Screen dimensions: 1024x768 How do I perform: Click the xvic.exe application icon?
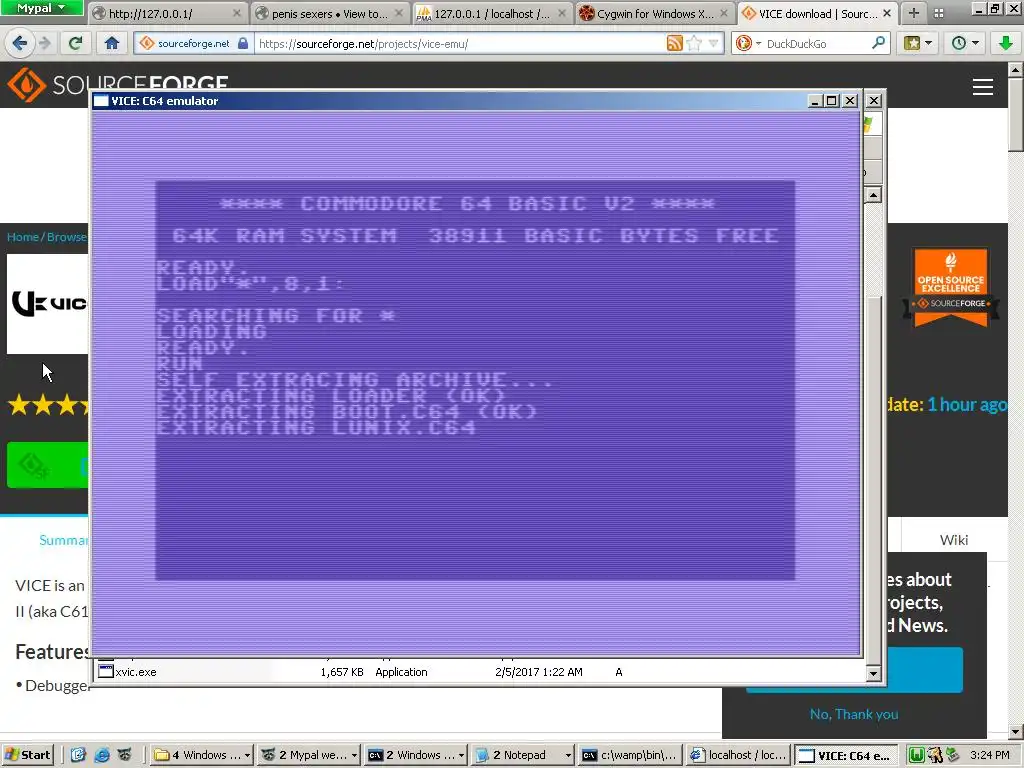click(106, 671)
